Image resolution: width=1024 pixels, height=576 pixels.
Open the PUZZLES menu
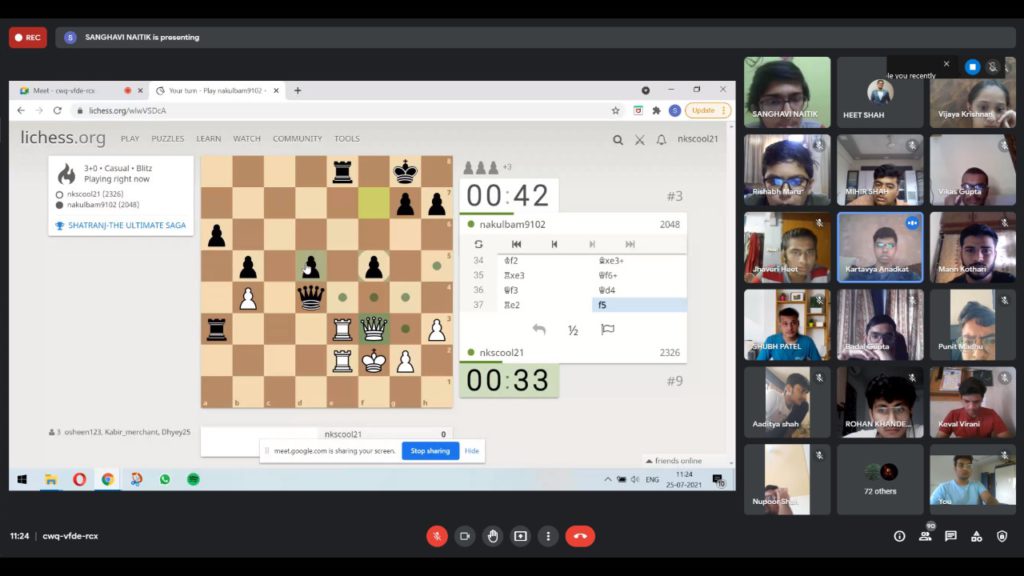(168, 138)
